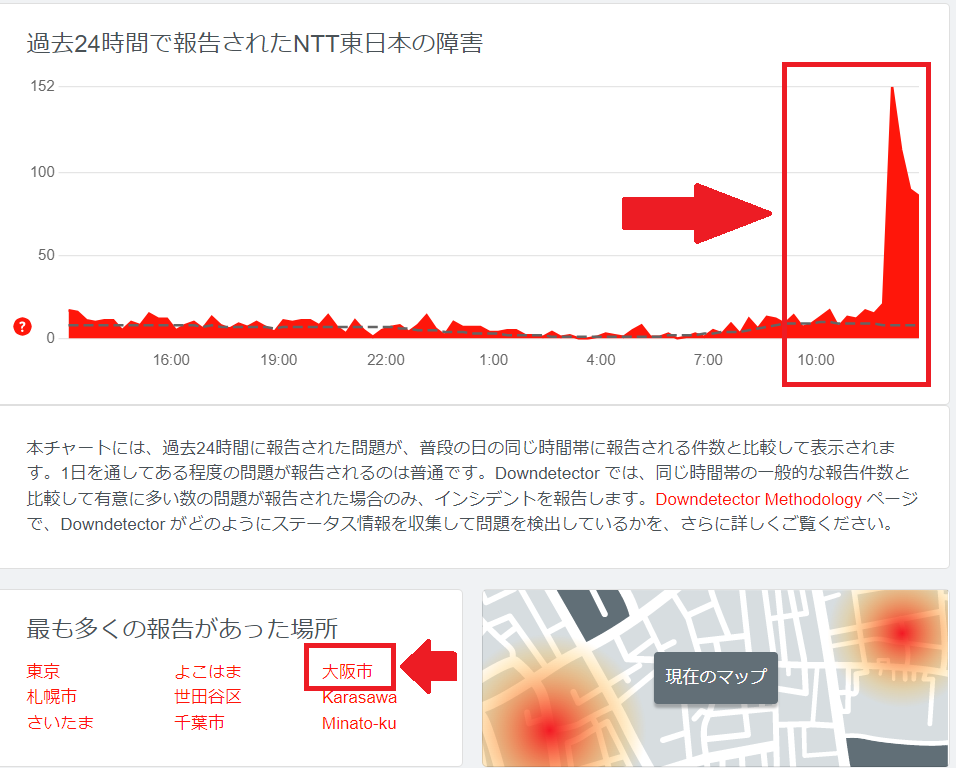Image resolution: width=956 pixels, height=768 pixels.
Task: Open 大阪市 location link
Action: tap(348, 671)
